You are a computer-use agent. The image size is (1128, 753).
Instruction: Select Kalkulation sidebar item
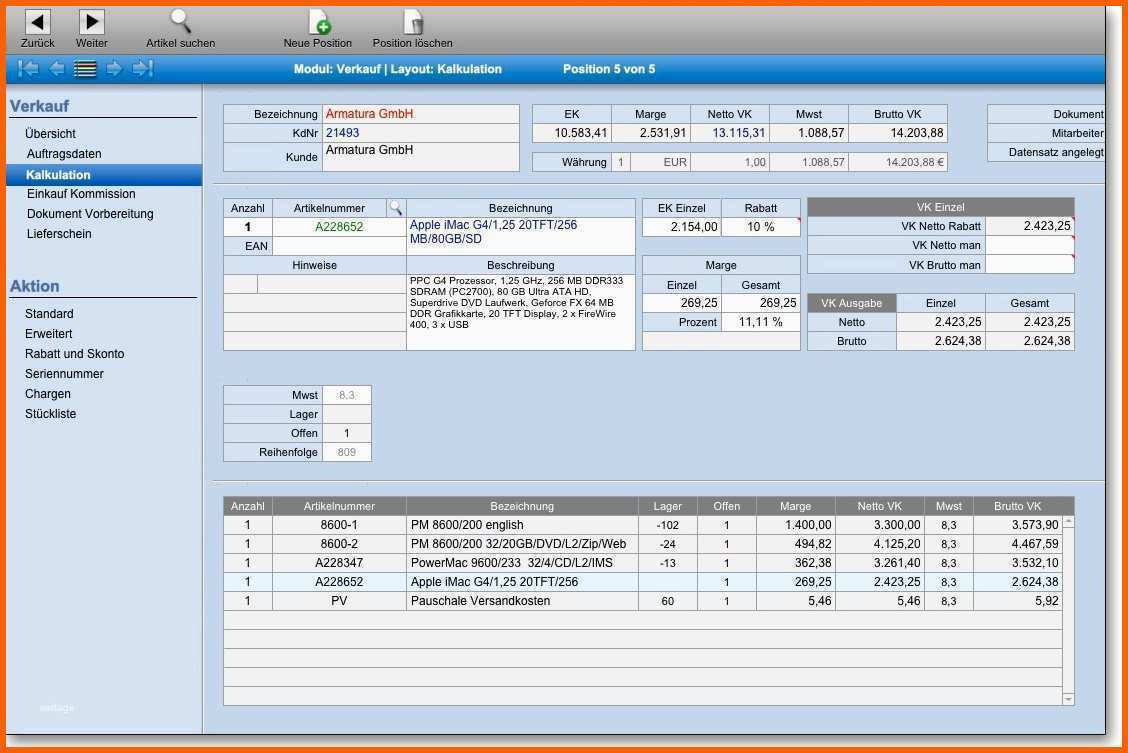click(x=104, y=175)
